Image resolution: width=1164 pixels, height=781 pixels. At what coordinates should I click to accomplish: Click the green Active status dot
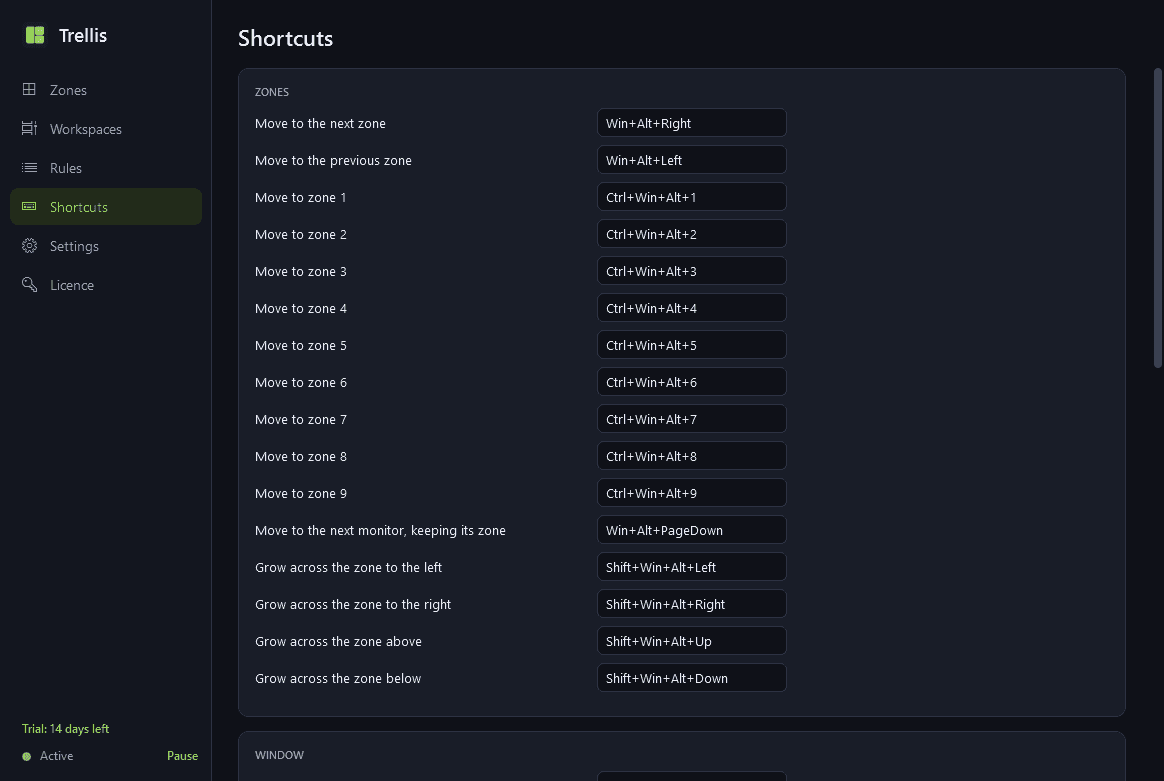(x=27, y=757)
